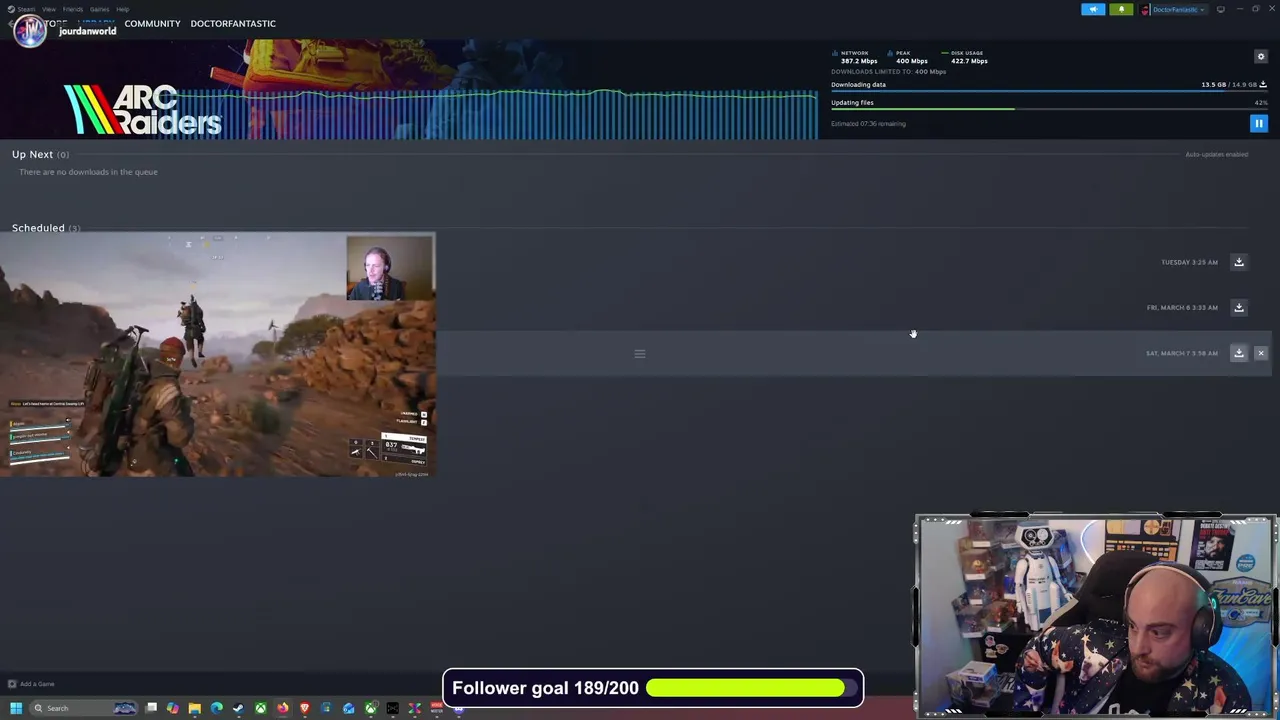
Task: Open Copilot from the taskbar
Action: pyautogui.click(x=173, y=708)
